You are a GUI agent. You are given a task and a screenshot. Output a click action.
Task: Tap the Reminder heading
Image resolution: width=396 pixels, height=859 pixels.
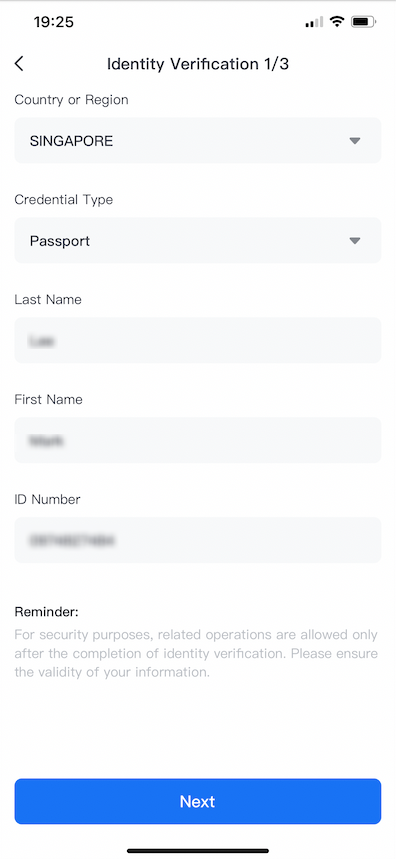click(47, 611)
